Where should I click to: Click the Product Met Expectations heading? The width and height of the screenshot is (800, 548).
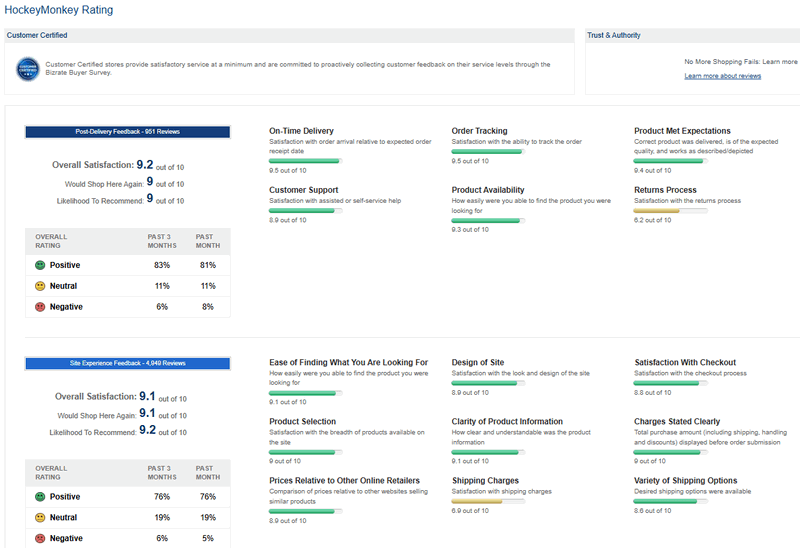[x=682, y=131]
